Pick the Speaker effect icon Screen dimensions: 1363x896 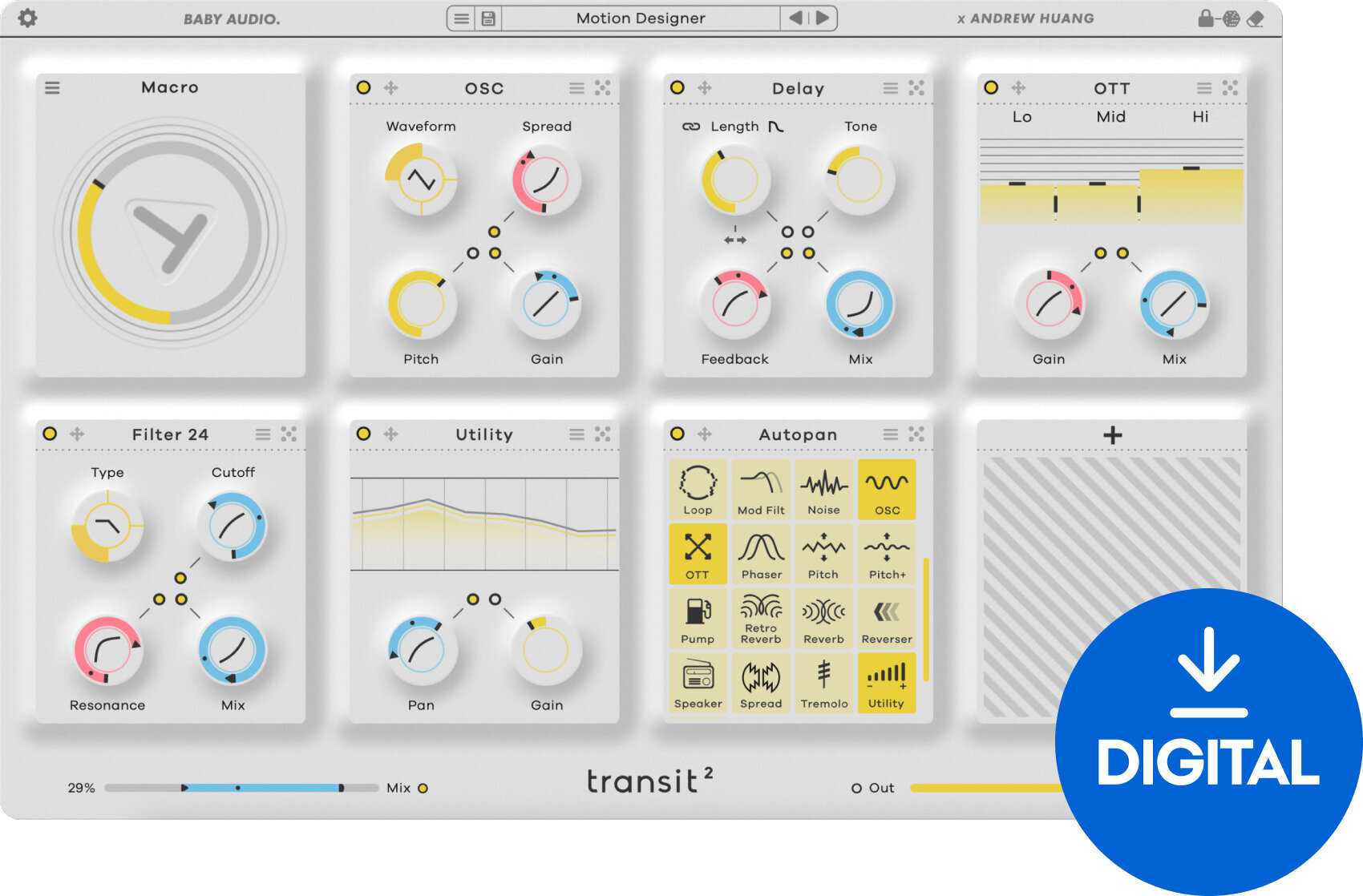pos(698,681)
